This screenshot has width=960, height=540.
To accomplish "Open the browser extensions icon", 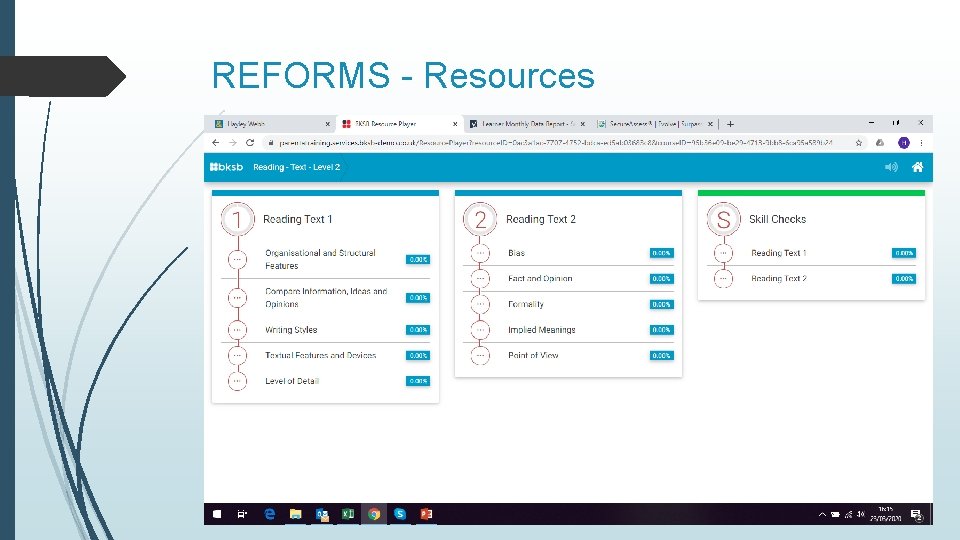I will pos(880,143).
